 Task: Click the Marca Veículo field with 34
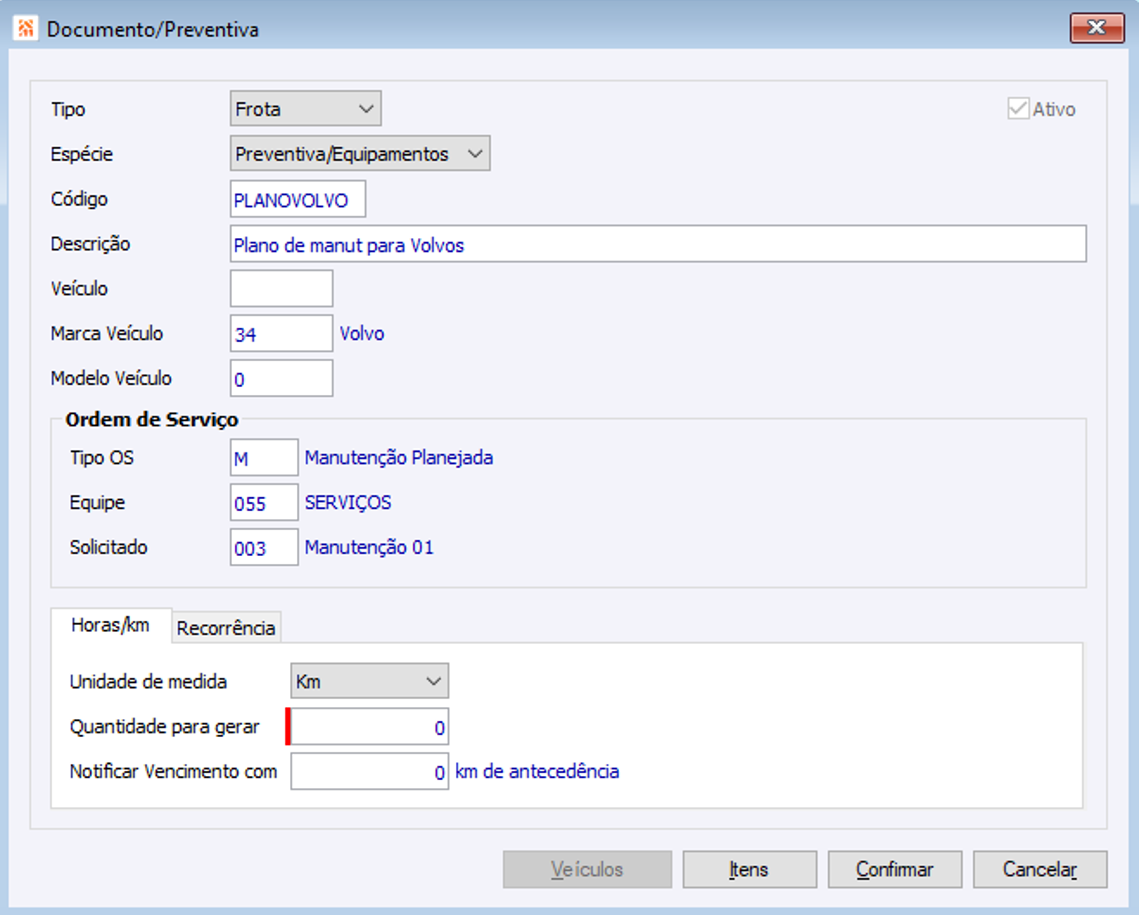click(282, 333)
